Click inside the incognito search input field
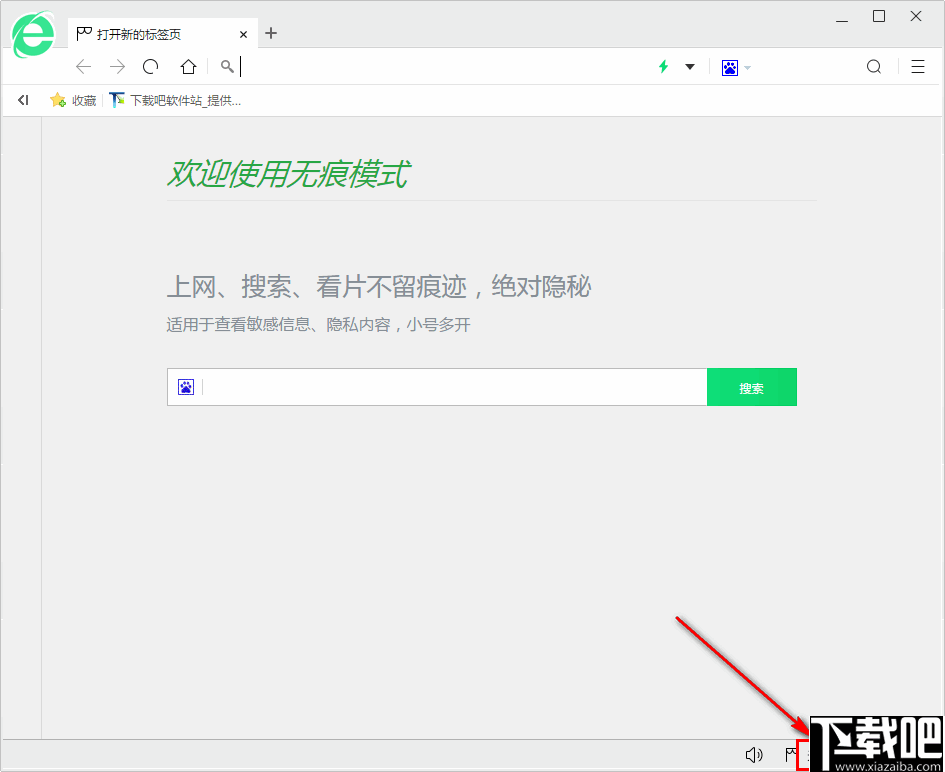Image resolution: width=945 pixels, height=772 pixels. click(440, 387)
